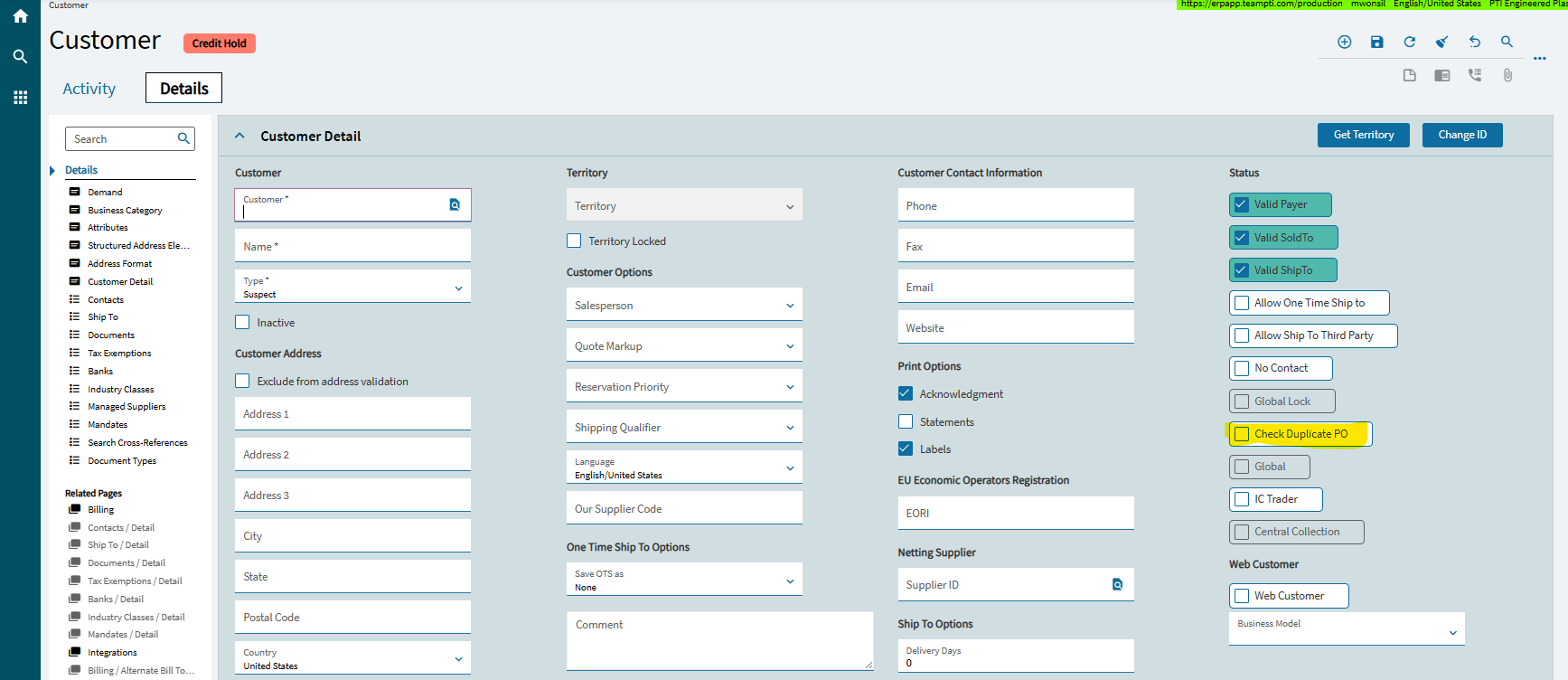Image resolution: width=1568 pixels, height=680 pixels.
Task: Click into the Email input field
Action: pyautogui.click(x=1015, y=288)
